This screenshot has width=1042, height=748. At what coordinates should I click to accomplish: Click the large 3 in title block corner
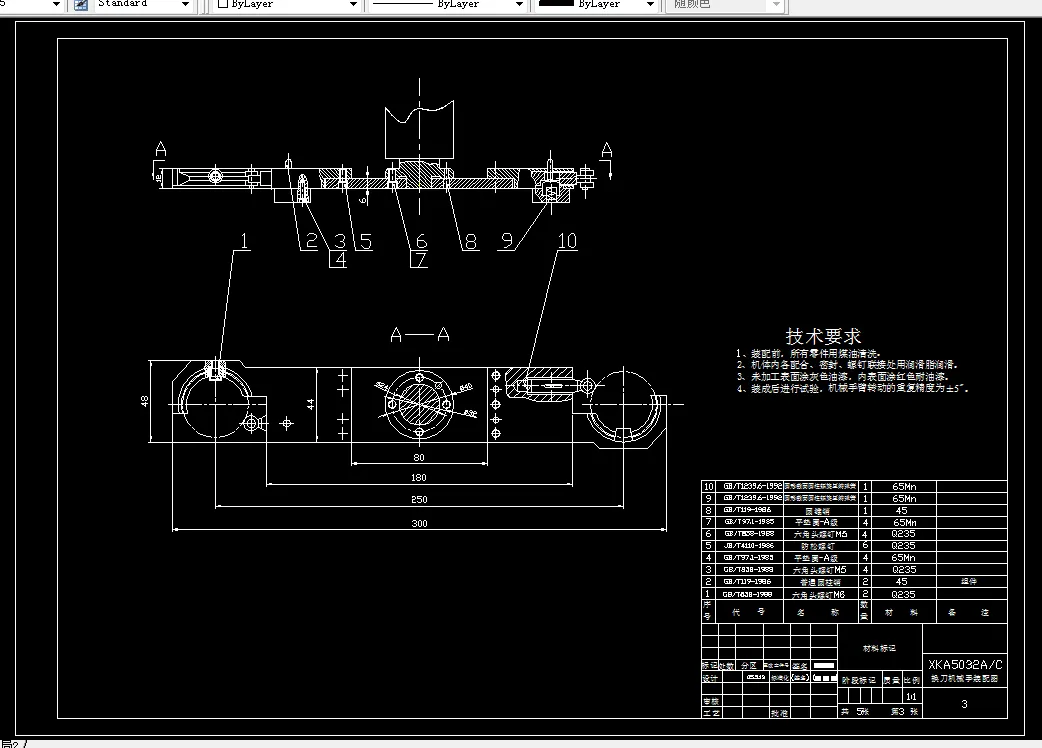point(964,704)
